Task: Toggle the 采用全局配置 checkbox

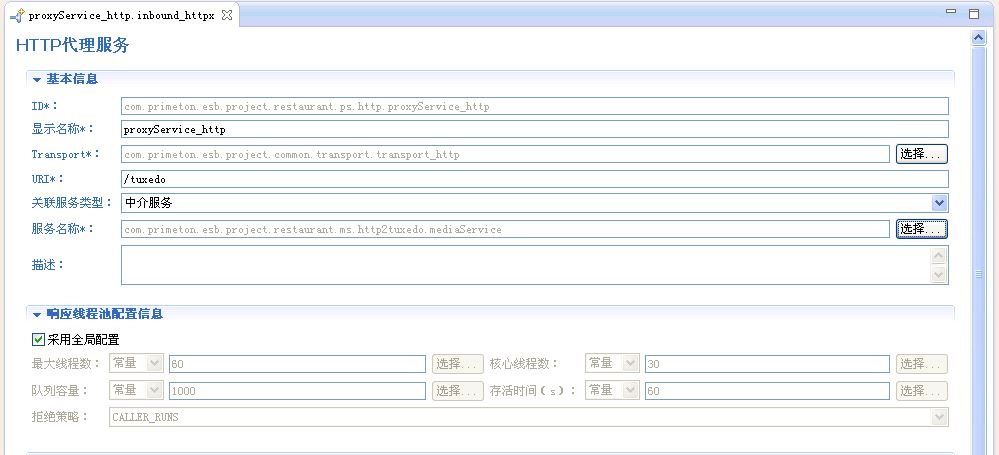Action: click(x=39, y=340)
